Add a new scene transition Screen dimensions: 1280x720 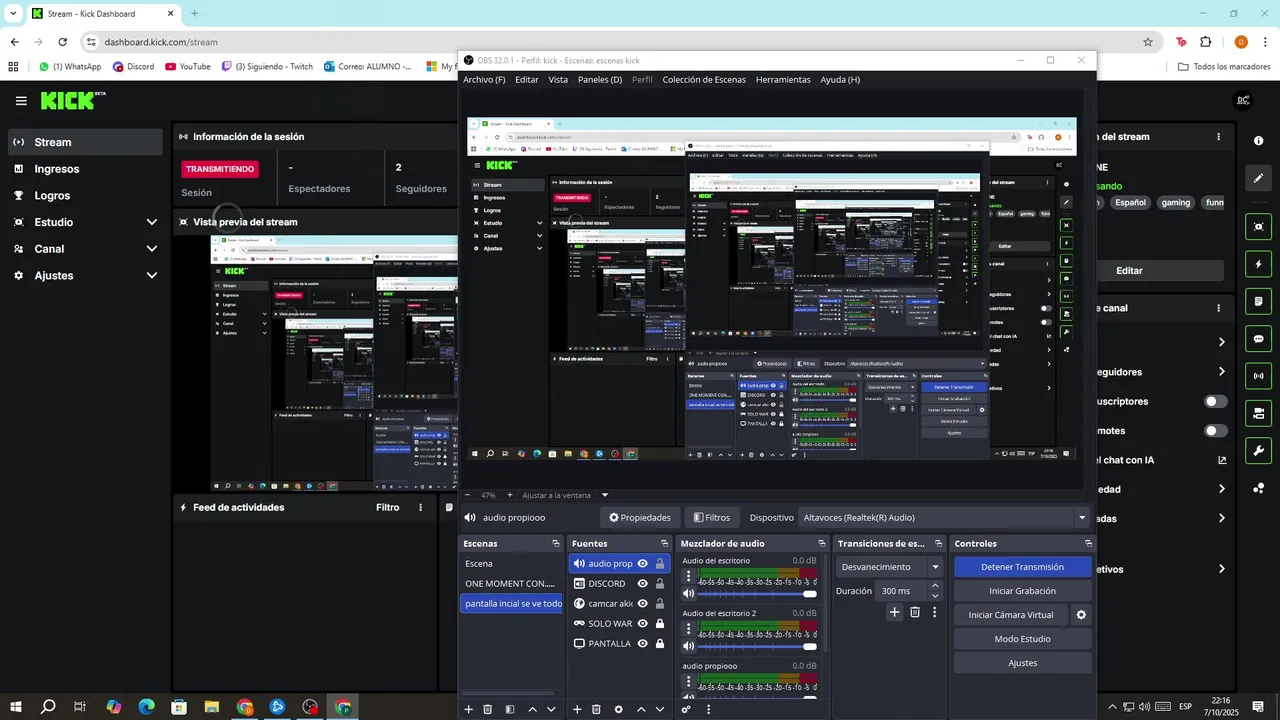tap(895, 612)
